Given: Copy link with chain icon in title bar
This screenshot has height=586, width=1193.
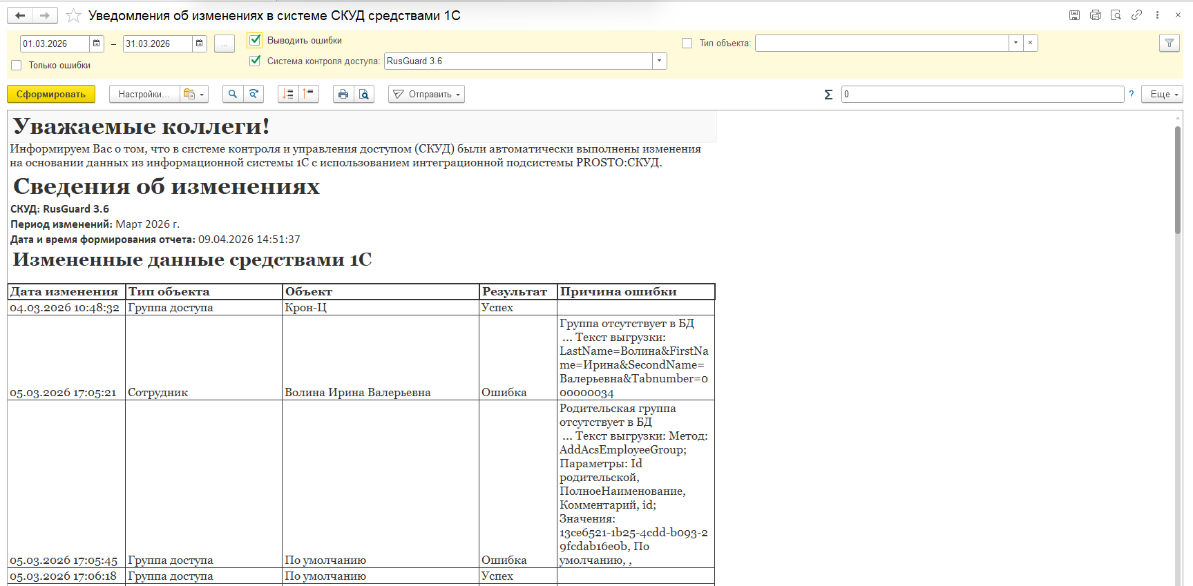Looking at the screenshot, I should click(x=1136, y=15).
